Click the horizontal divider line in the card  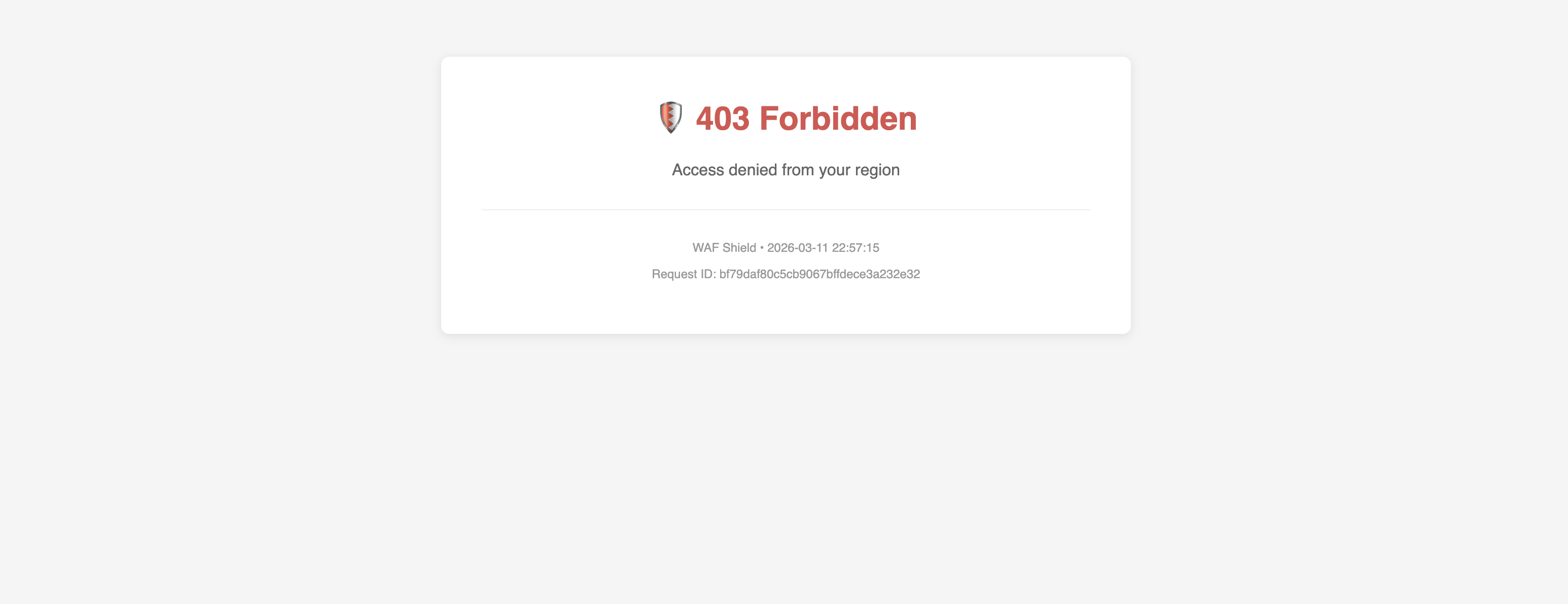[785, 210]
